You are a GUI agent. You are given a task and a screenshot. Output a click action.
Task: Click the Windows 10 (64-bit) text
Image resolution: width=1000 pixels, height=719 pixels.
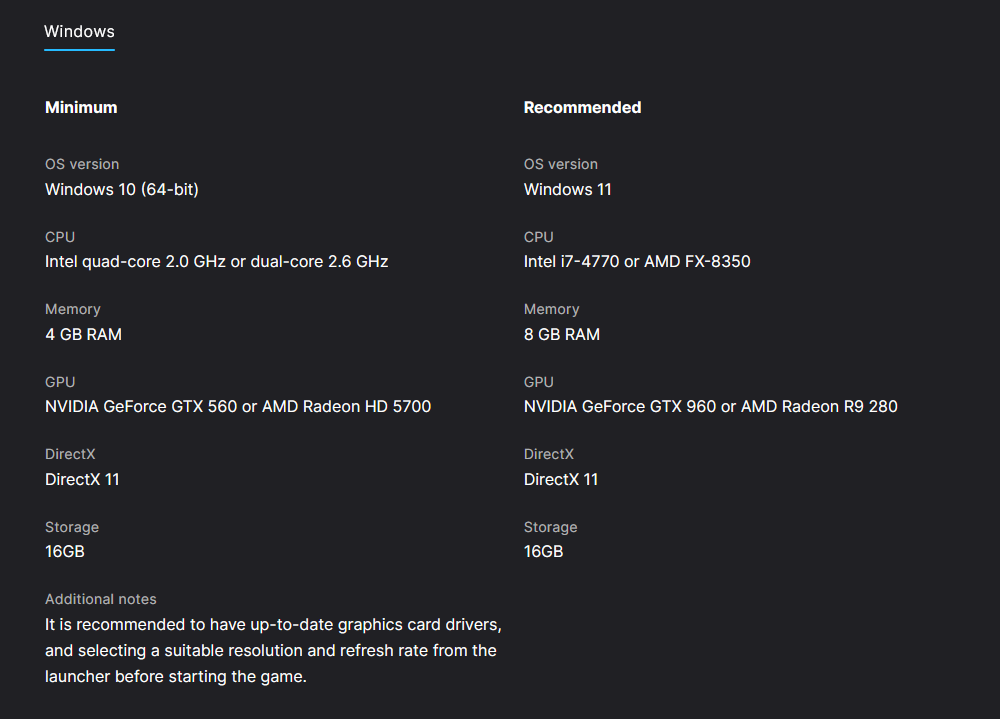pos(122,189)
